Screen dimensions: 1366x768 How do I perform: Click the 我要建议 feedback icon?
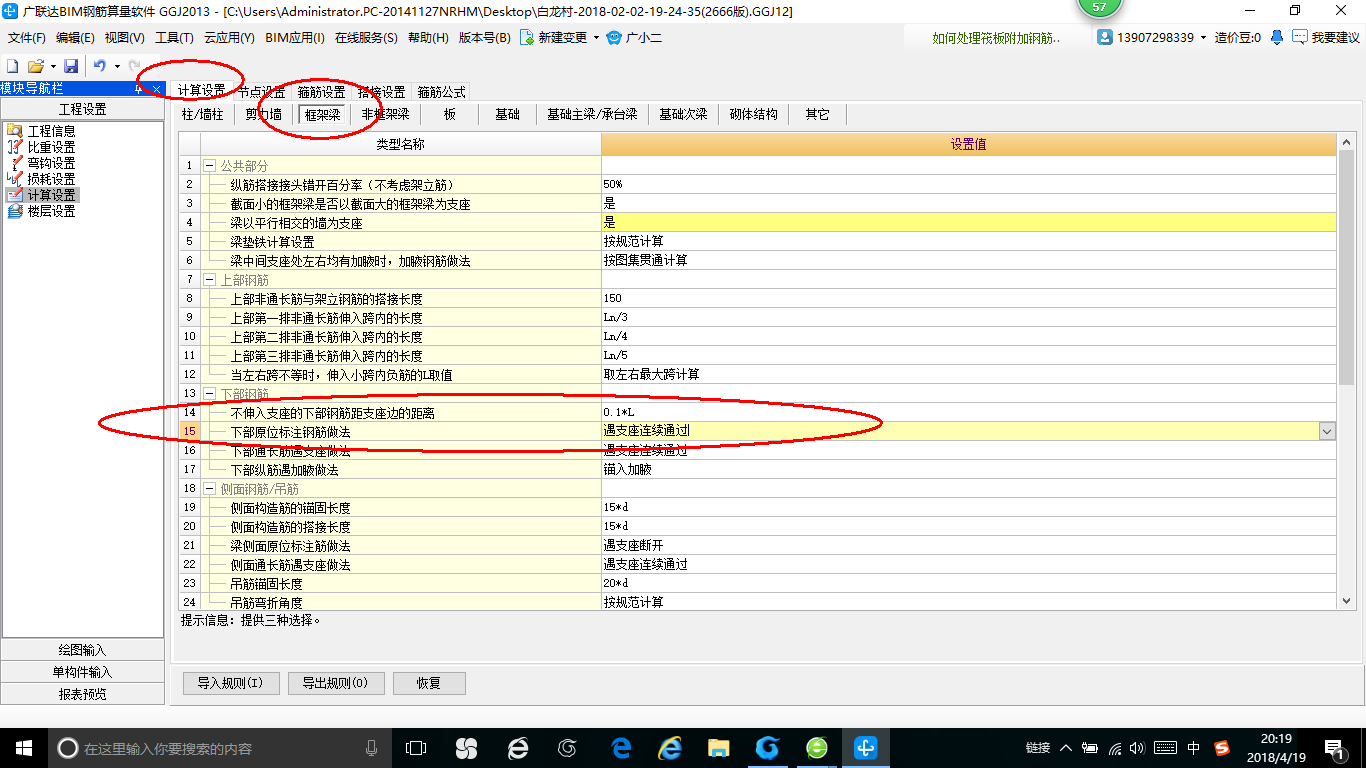1300,37
